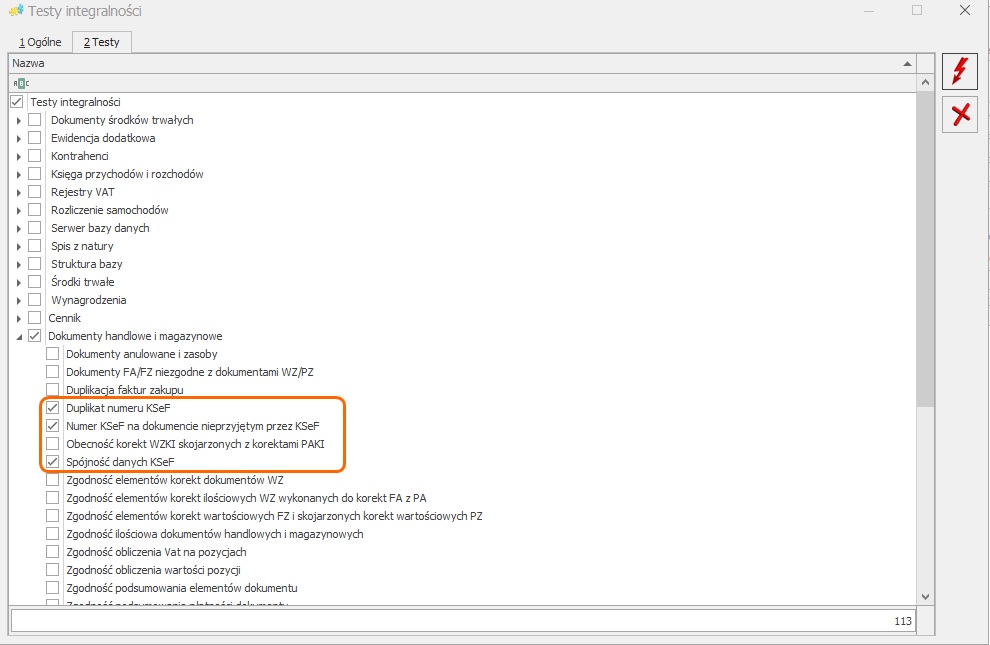
Task: Select Zgodność obliczenia wartości pozycji
Action: [x=153, y=571]
